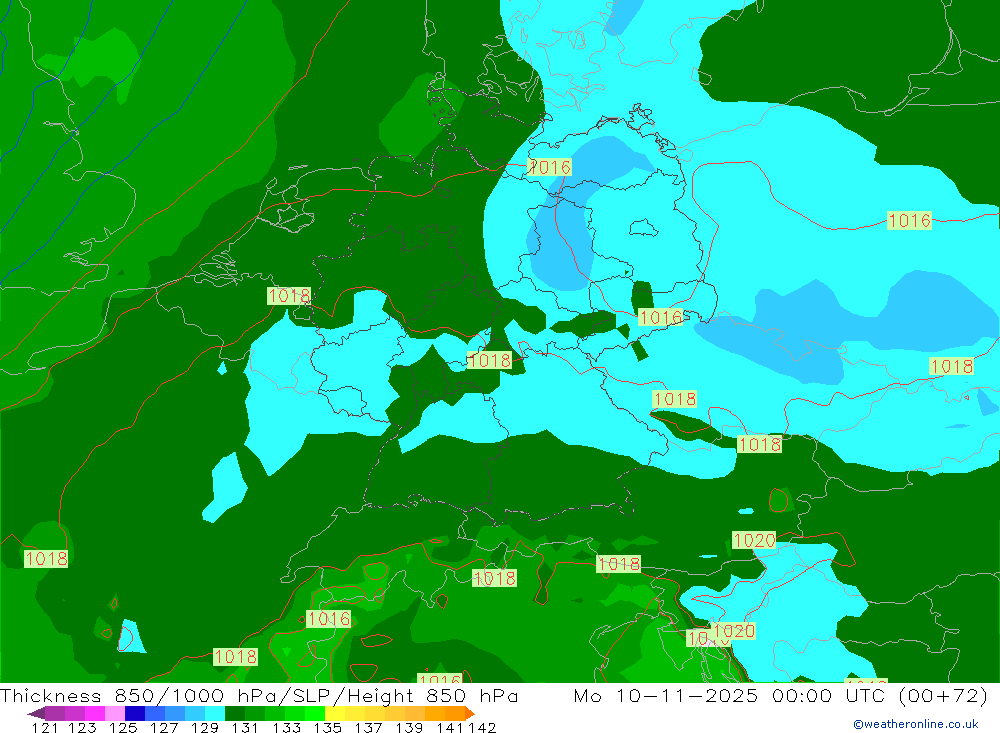Click the orange right arrow tip of colorbar
Image resolution: width=1000 pixels, height=733 pixels.
tap(470, 713)
